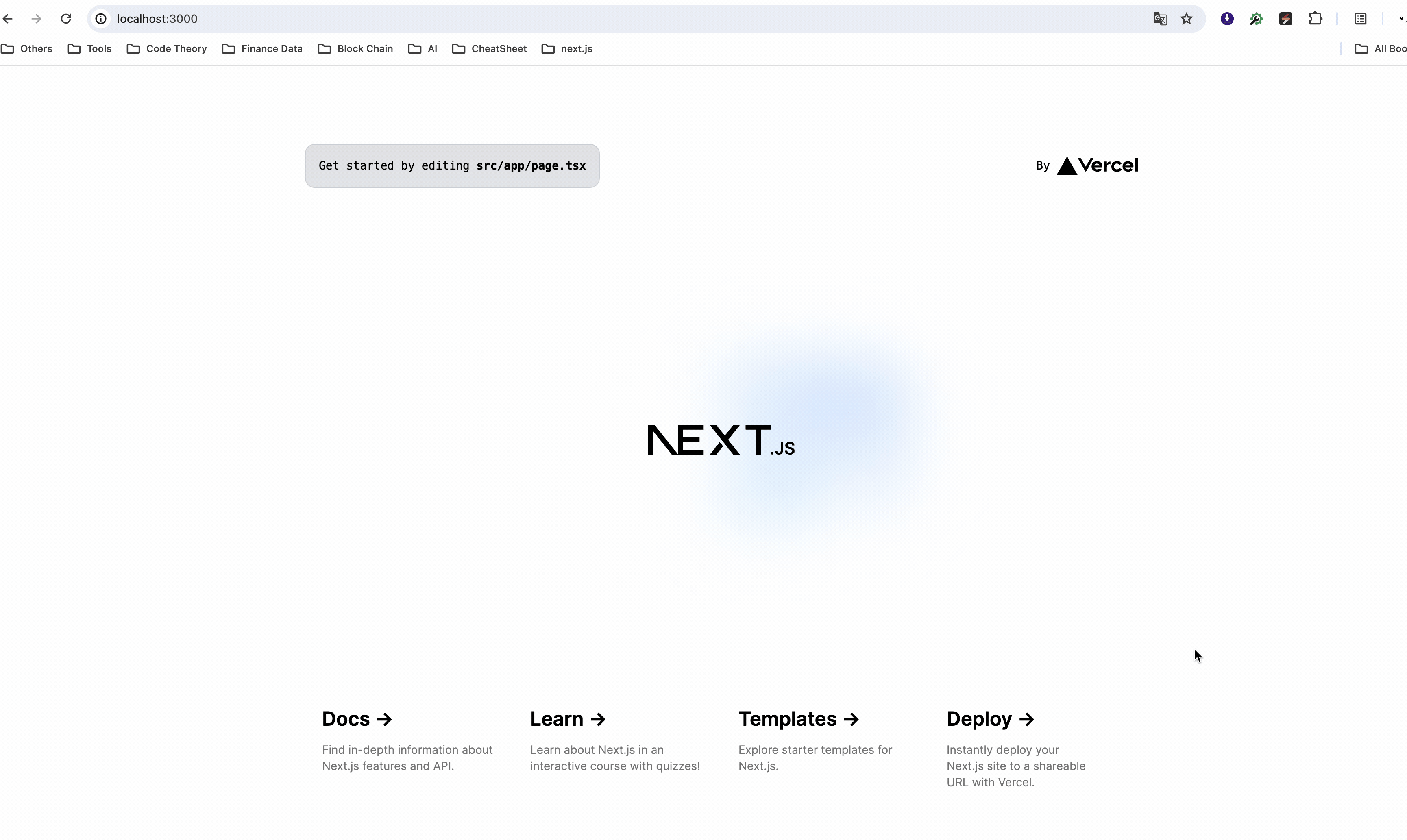The width and height of the screenshot is (1407, 840).
Task: Expand the Block Chain bookmarks folder
Action: click(355, 49)
